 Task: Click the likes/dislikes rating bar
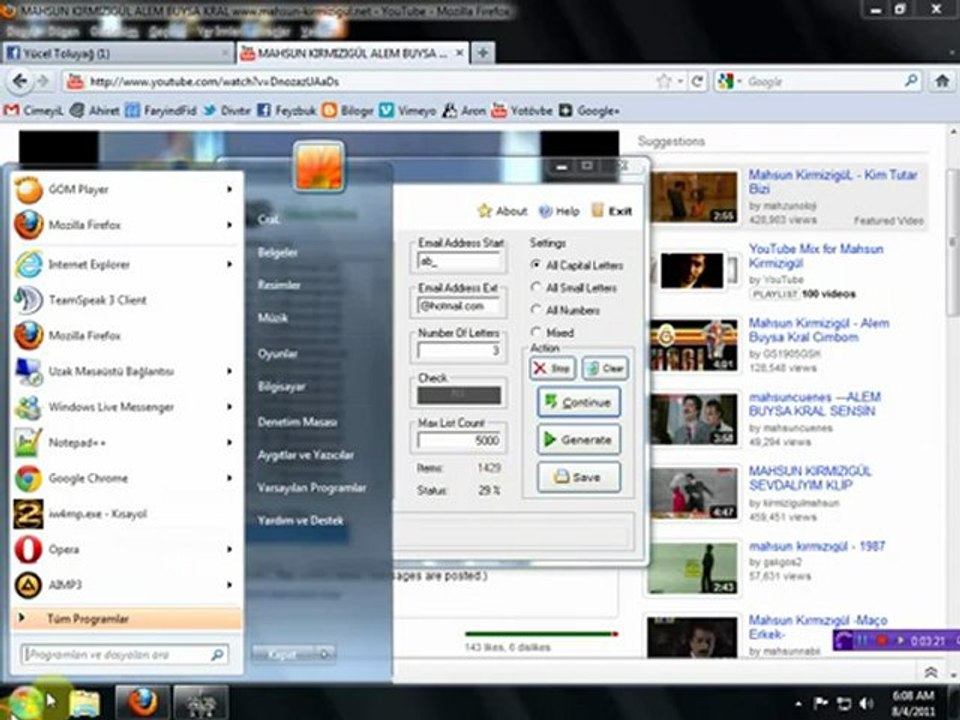click(541, 634)
